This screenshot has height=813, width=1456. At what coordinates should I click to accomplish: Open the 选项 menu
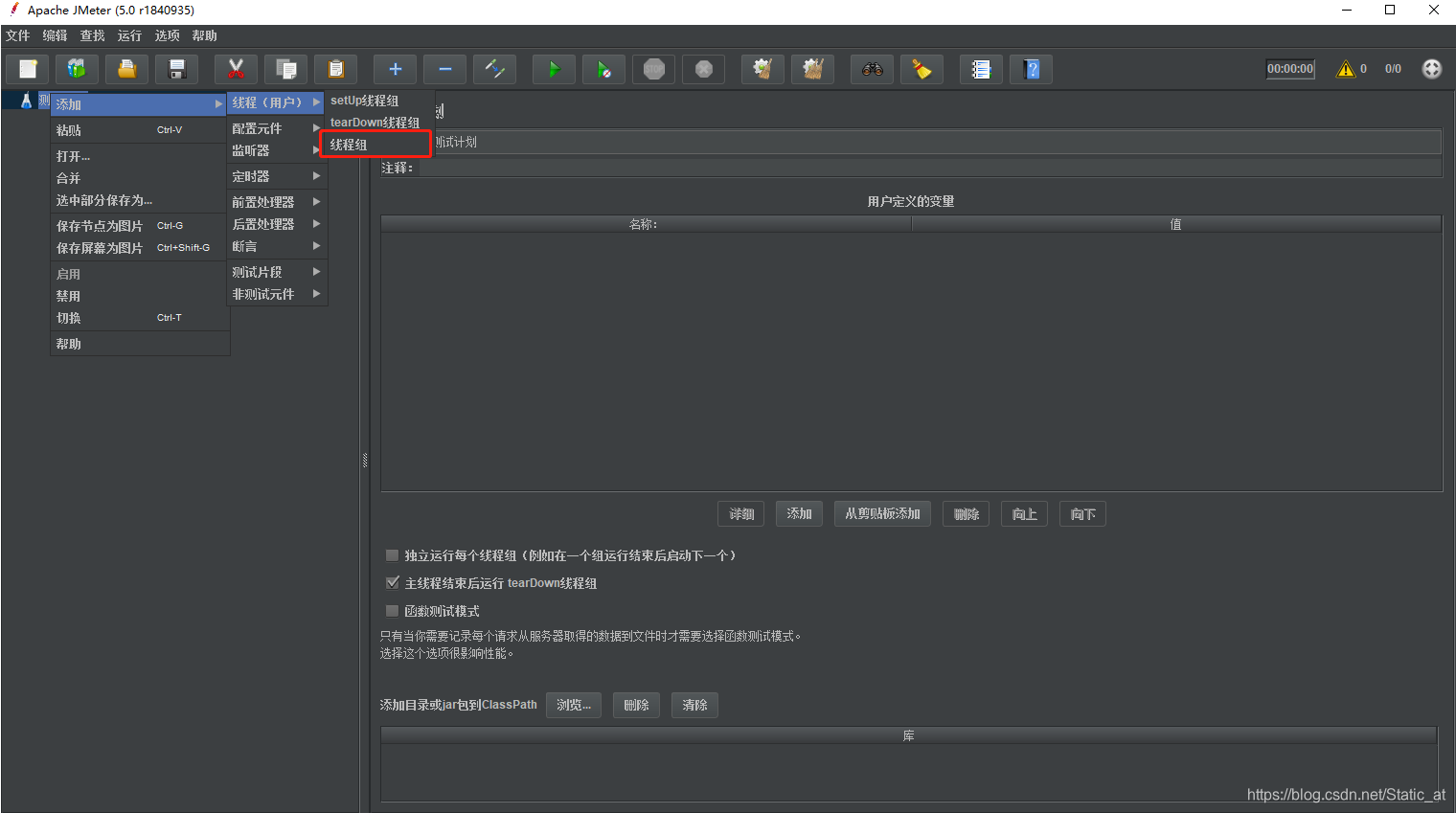(168, 36)
